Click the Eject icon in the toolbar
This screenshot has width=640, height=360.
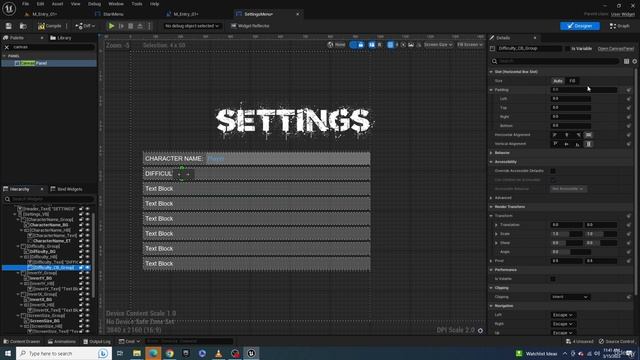tap(140, 26)
